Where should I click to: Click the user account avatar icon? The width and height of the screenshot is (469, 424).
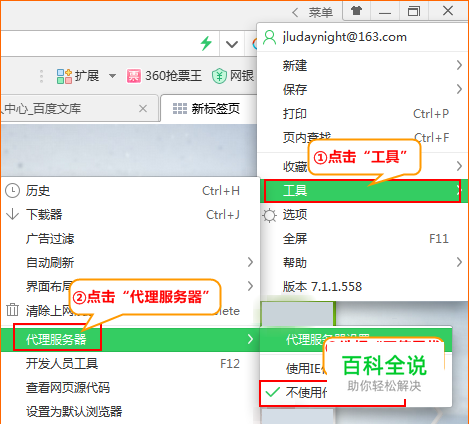pyautogui.click(x=269, y=37)
